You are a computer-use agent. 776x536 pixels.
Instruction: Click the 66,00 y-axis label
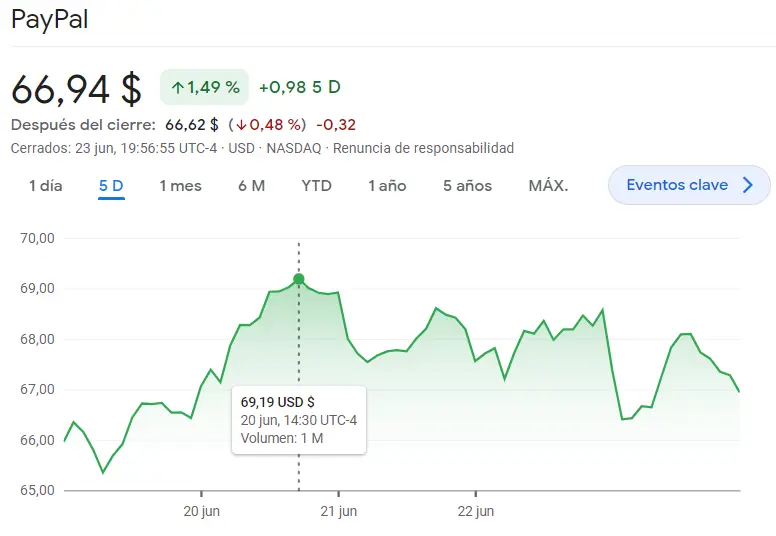pos(37,440)
